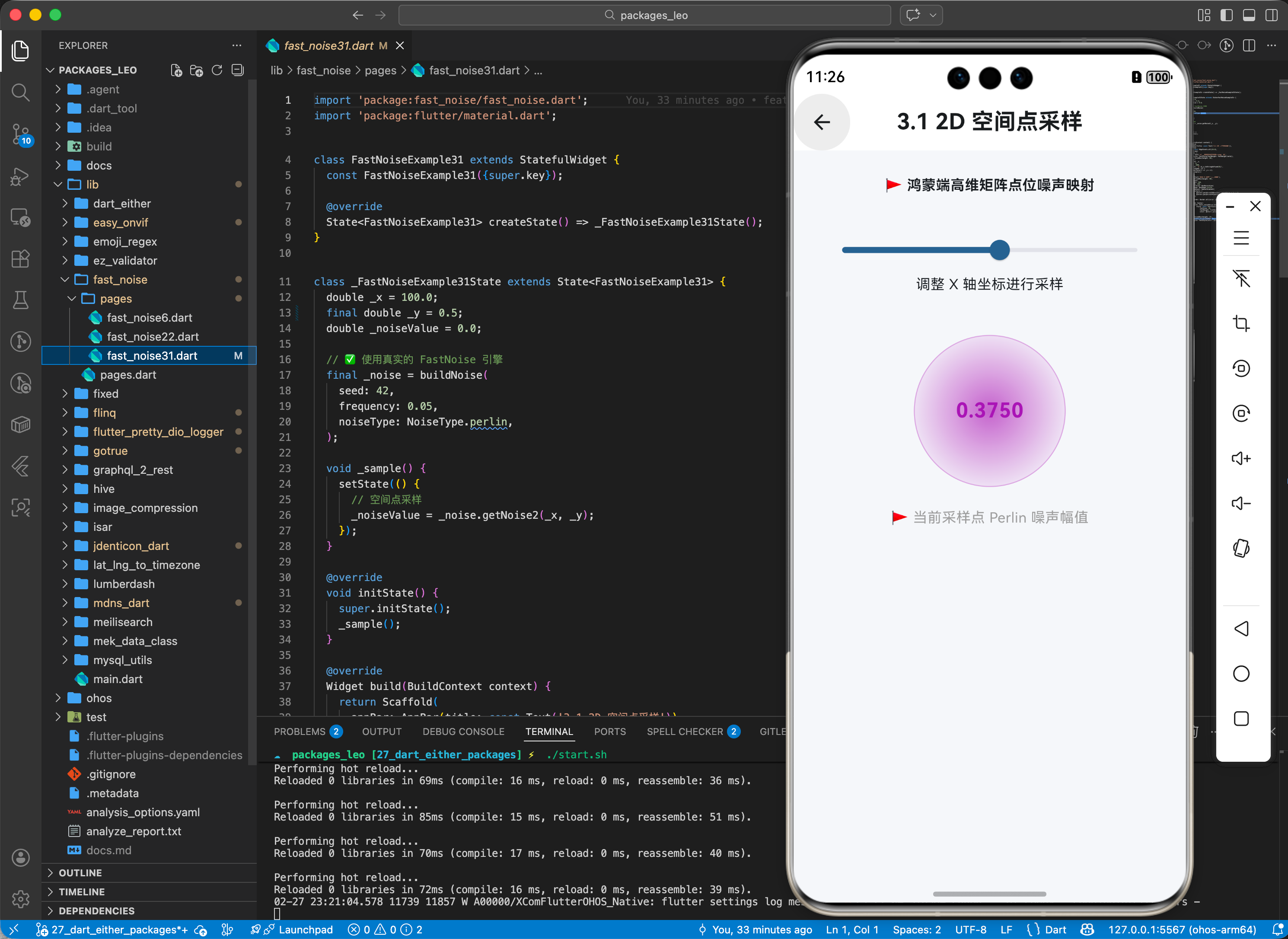Switch to DEBUG CONSOLE panel tab
This screenshot has height=939, width=1288.
[x=463, y=731]
